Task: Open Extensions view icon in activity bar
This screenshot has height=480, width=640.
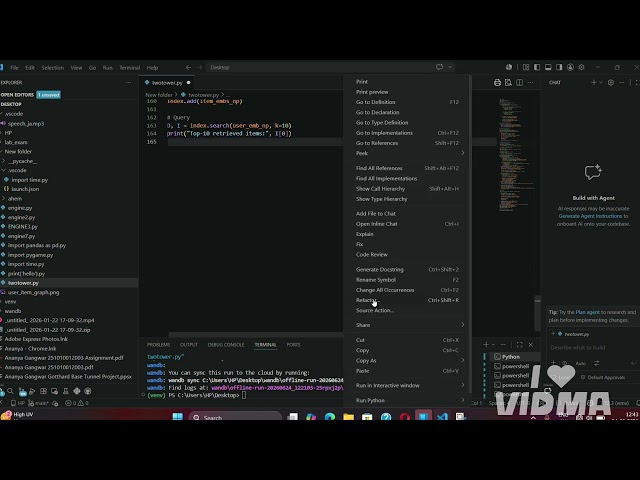Action: tap(43, 391)
